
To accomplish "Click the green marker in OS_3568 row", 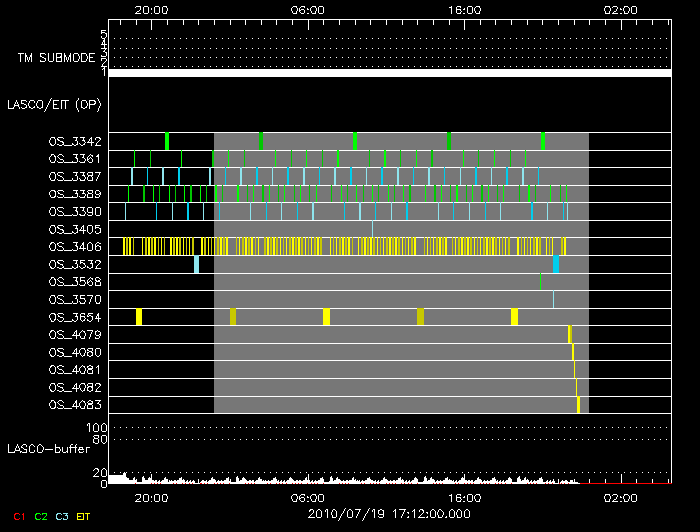I will [540, 282].
